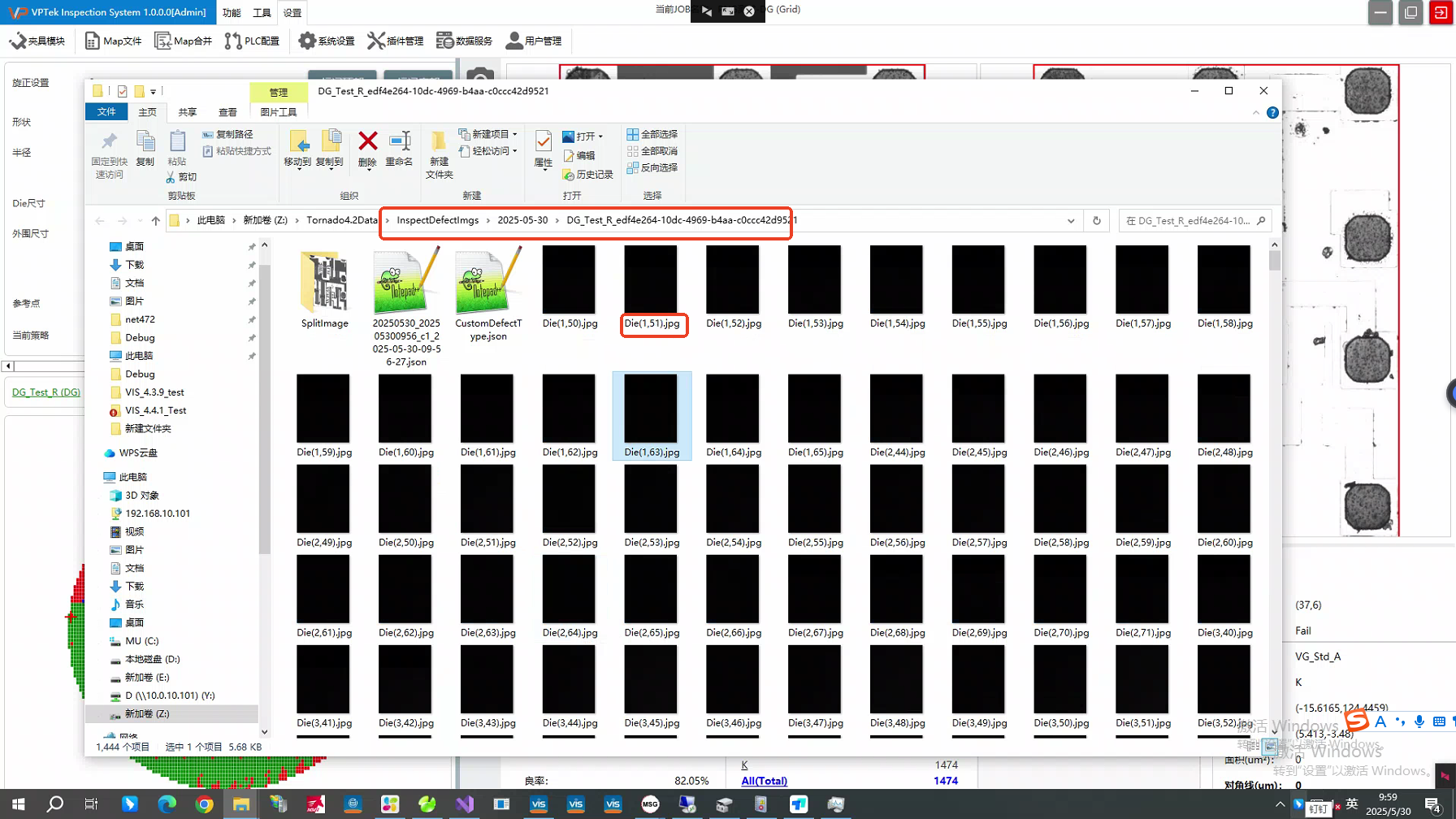The width and height of the screenshot is (1456, 819).
Task: Collapse the Explorer ribbon chevron
Action: tap(1256, 113)
